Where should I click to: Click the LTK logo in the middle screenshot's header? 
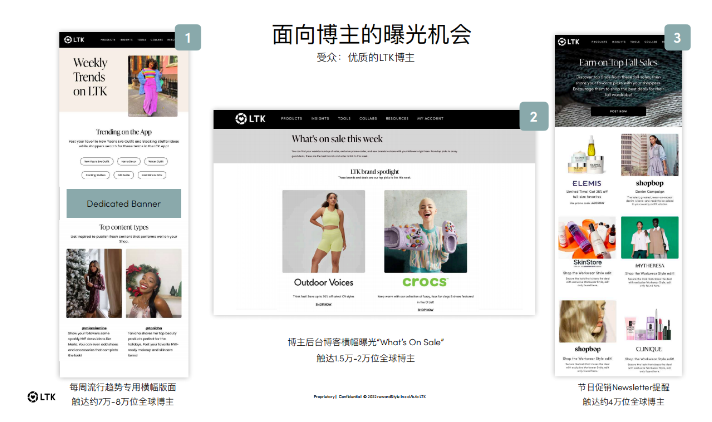click(250, 119)
